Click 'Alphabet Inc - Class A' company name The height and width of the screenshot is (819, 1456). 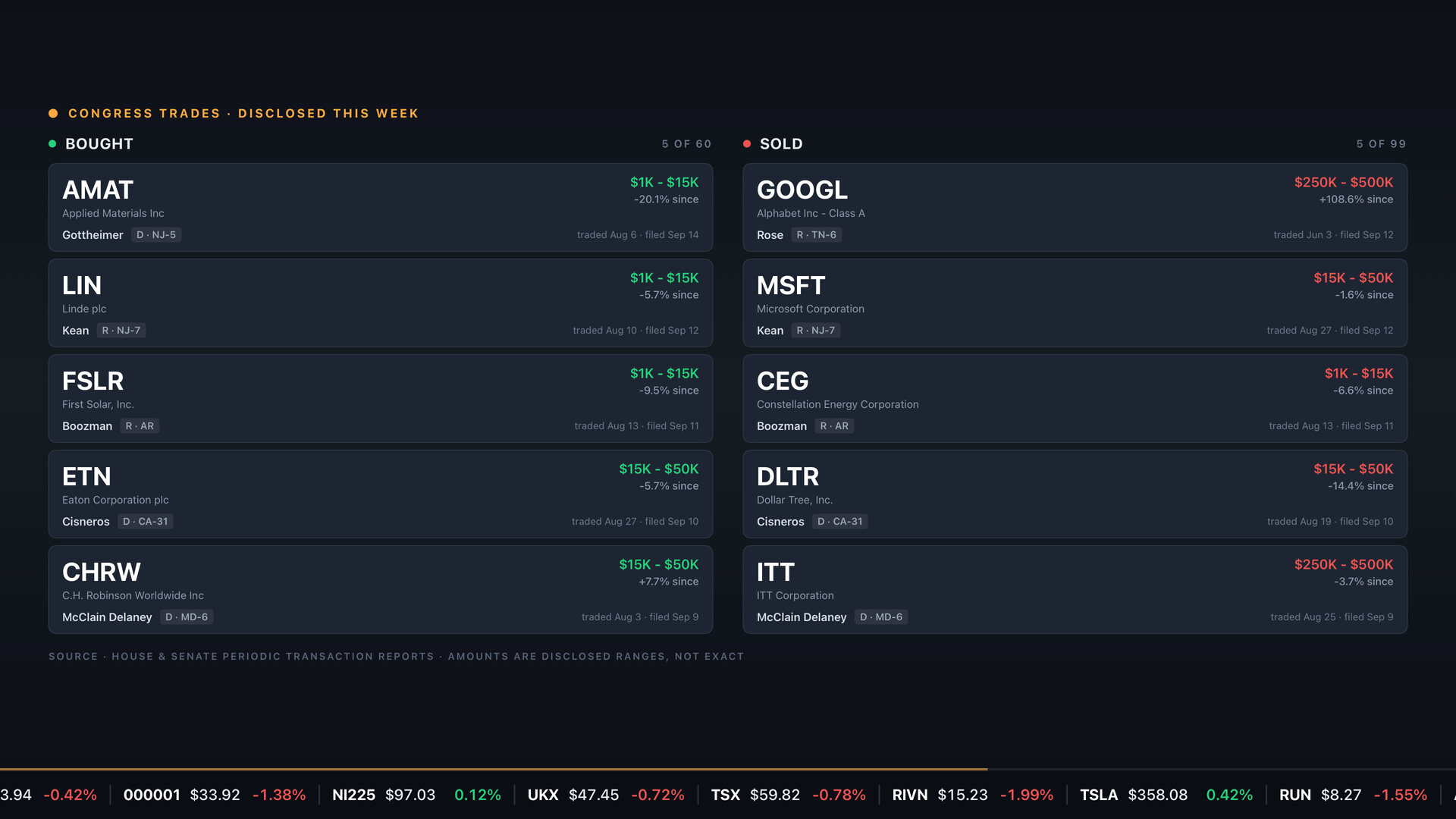pos(811,214)
